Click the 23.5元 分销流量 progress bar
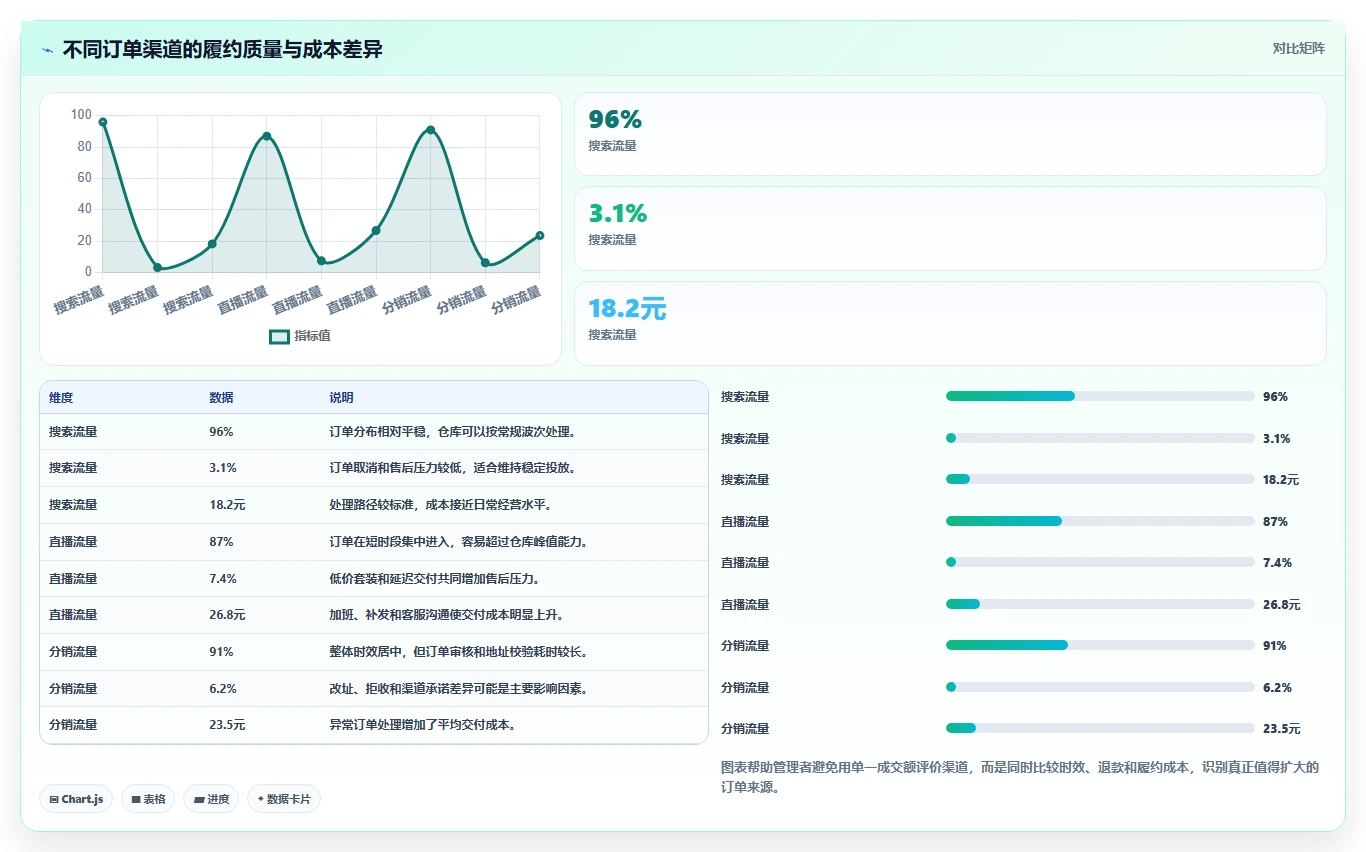Image resolution: width=1366 pixels, height=852 pixels. 1100,728
